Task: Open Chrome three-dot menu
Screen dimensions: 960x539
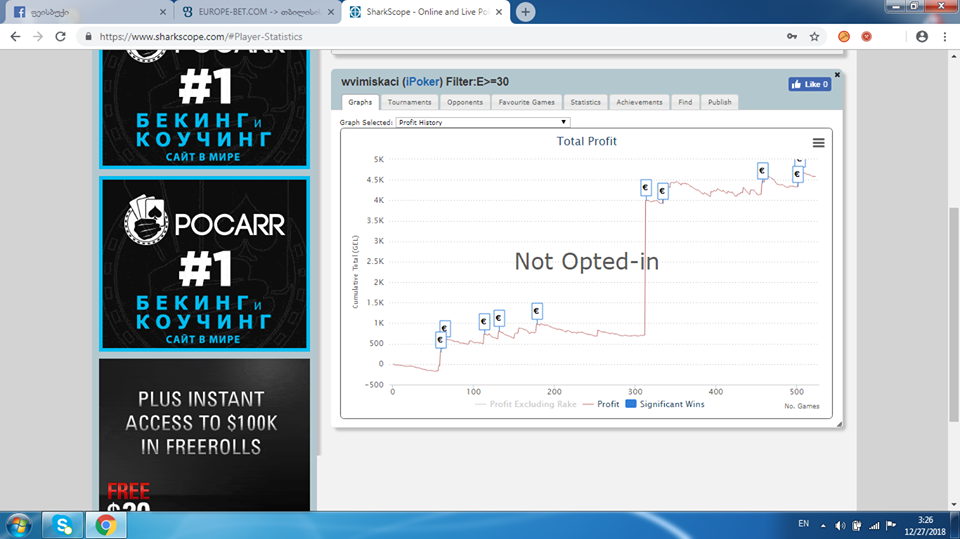Action: (x=945, y=37)
